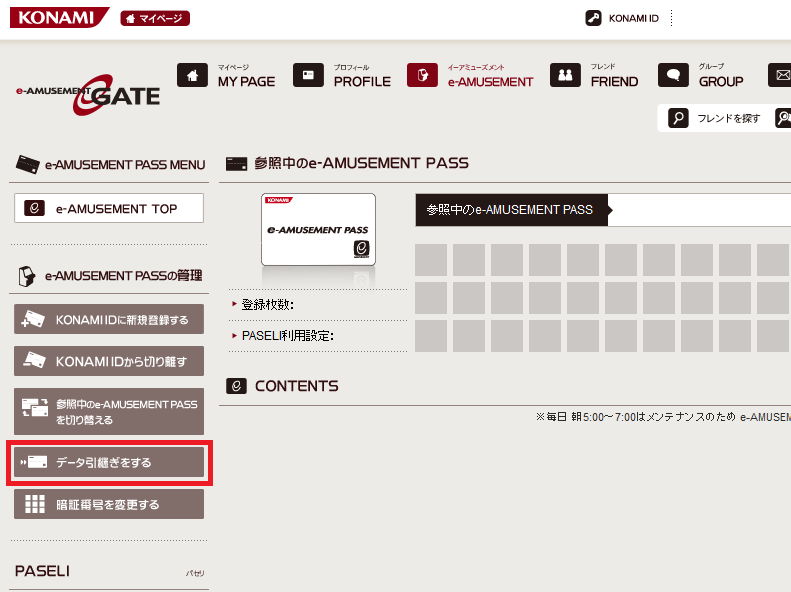Click the KONAMI ID key icon
791x592 pixels.
(593, 18)
